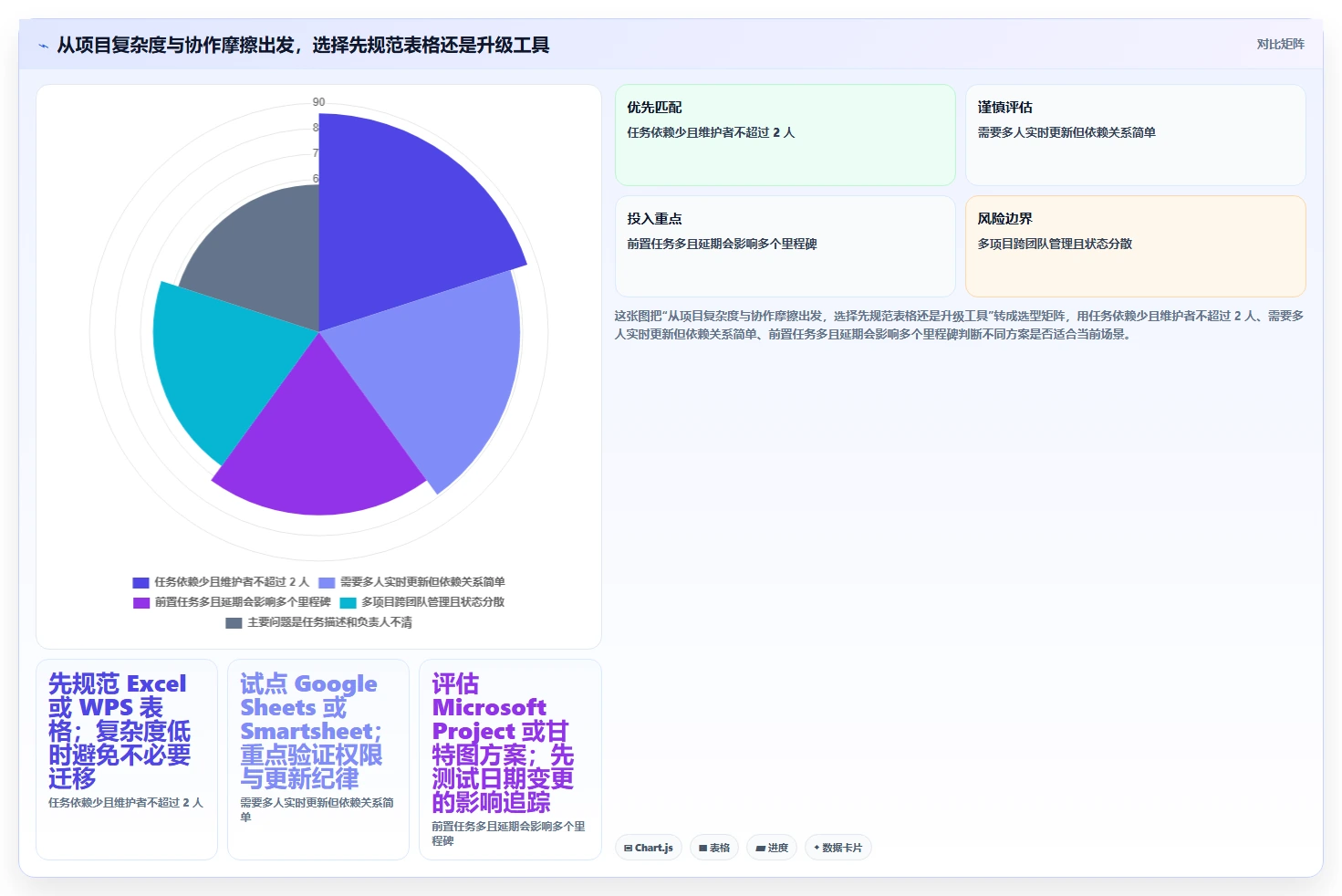
Task: Click the 90 axis label on chart
Action: coord(318,102)
